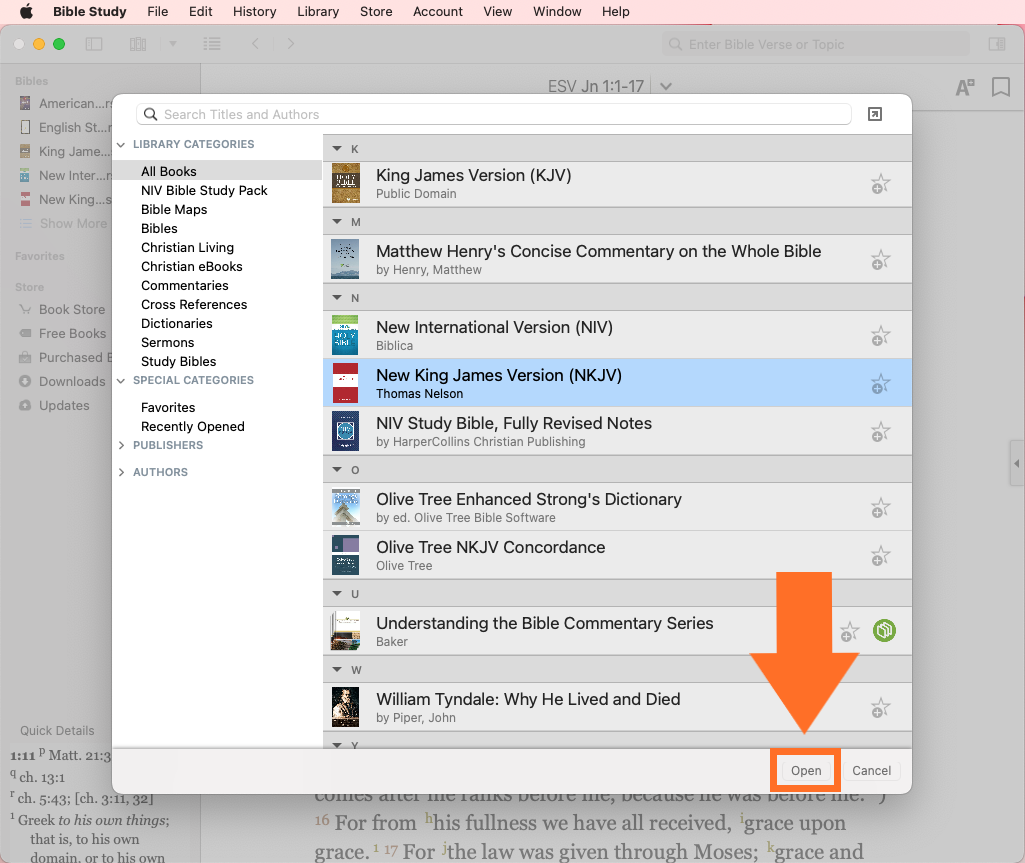The width and height of the screenshot is (1025, 863).
Task: Click the green download icon for Understanding the Bible Commentary
Action: pos(884,631)
